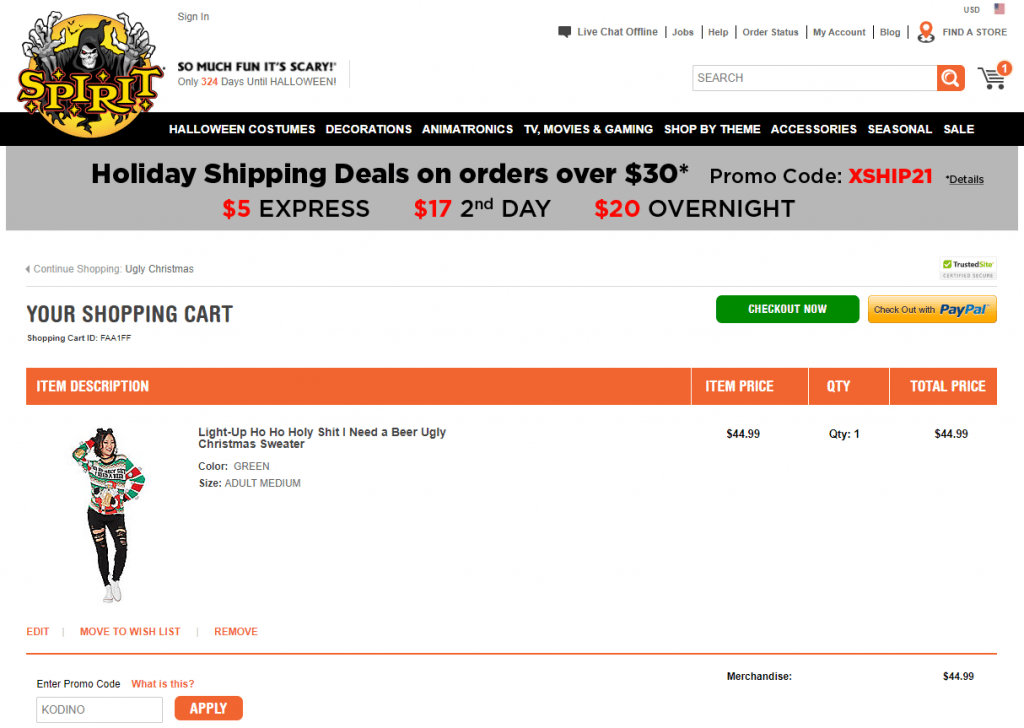Viewport: 1024px width, 728px height.
Task: Remove the ugly Christmas sweater from cart
Action: (236, 631)
